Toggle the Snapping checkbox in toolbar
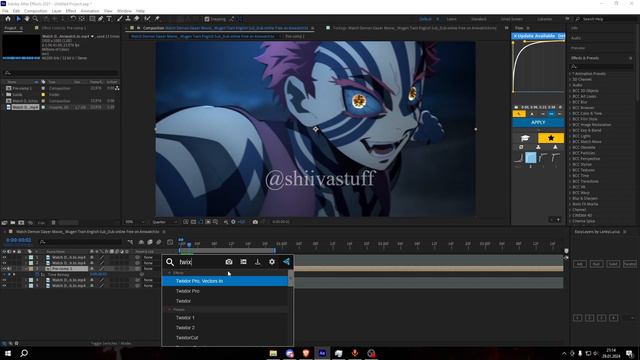 pos(207,19)
